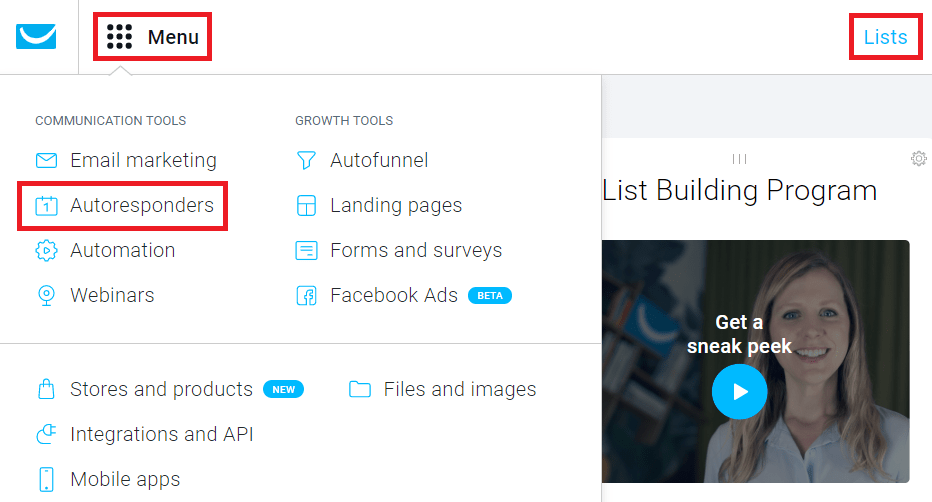932x502 pixels.
Task: Open the Lists link
Action: [x=885, y=38]
